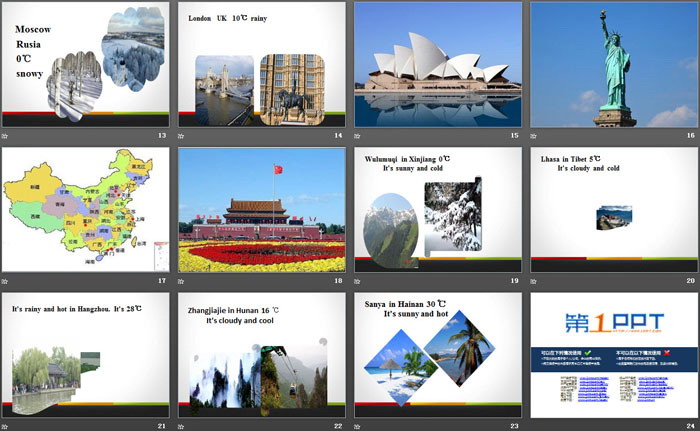This screenshot has width=700, height=431.
Task: Click animation star icon under slide 13
Action: pos(5,136)
